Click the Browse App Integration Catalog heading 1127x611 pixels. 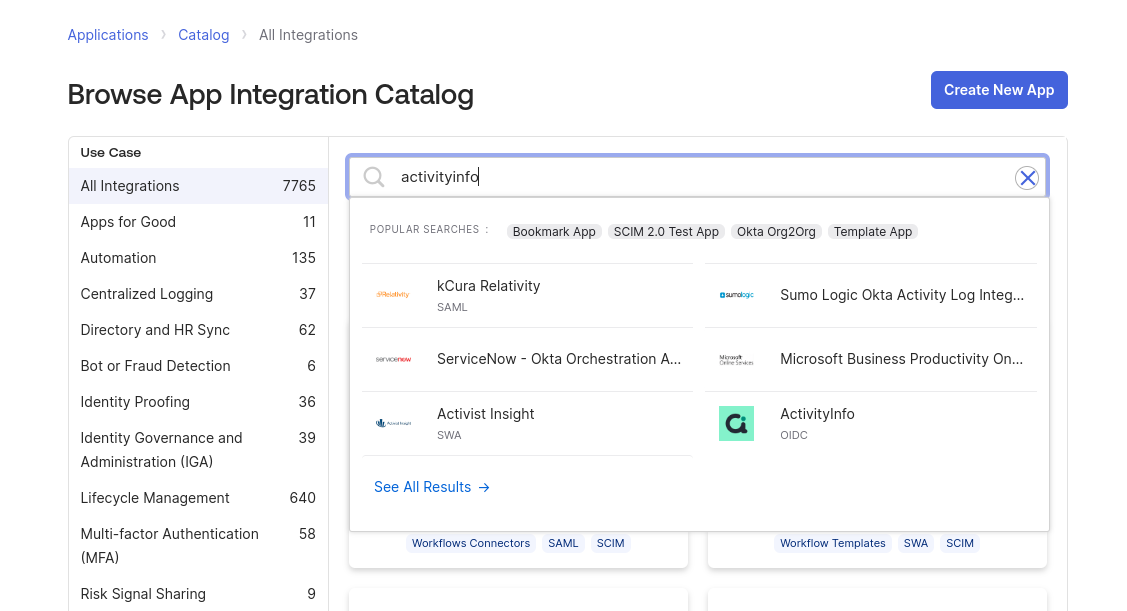coord(271,94)
